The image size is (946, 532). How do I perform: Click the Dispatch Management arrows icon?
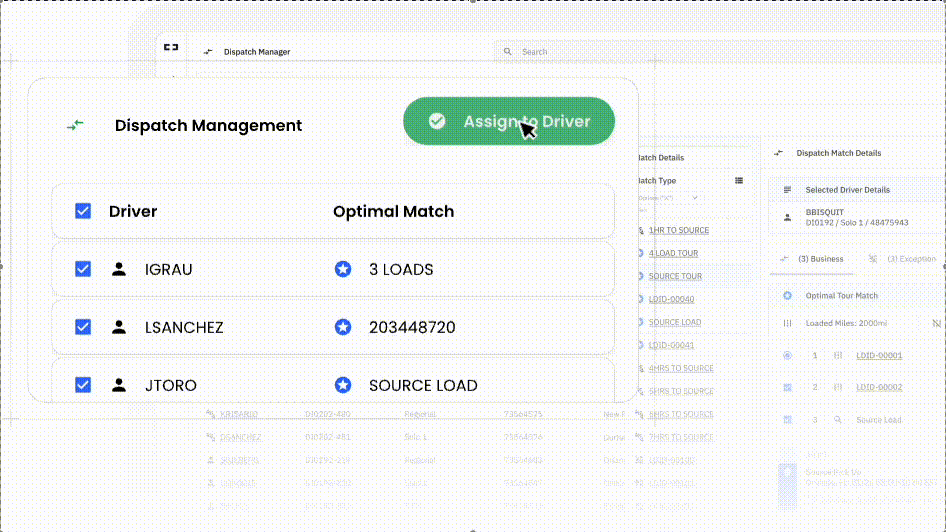click(75, 125)
